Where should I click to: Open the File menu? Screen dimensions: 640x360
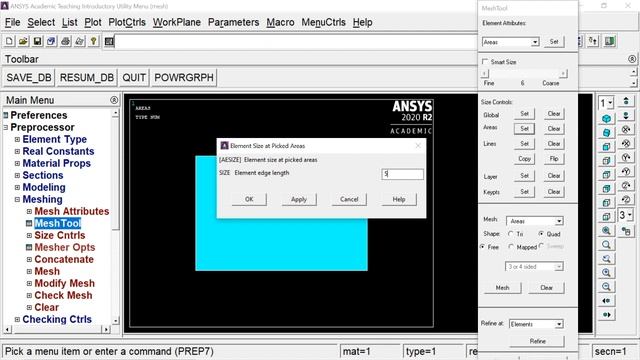13,22
